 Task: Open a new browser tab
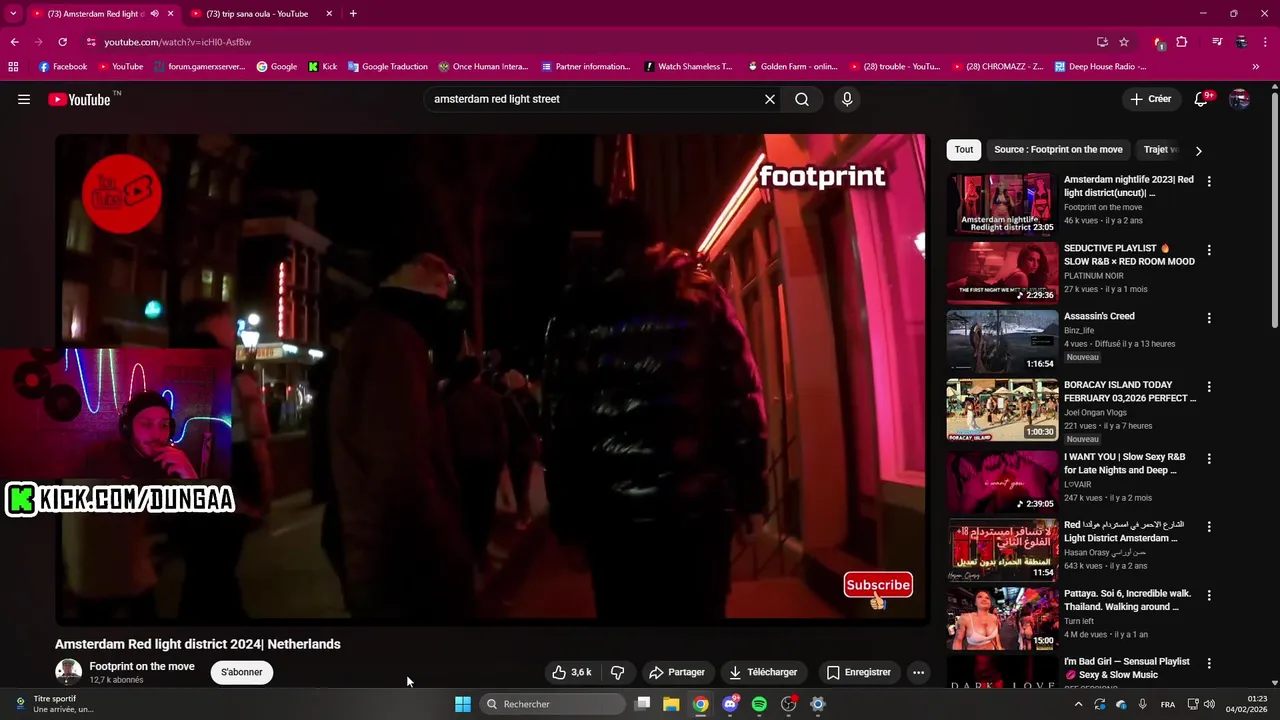click(x=353, y=13)
